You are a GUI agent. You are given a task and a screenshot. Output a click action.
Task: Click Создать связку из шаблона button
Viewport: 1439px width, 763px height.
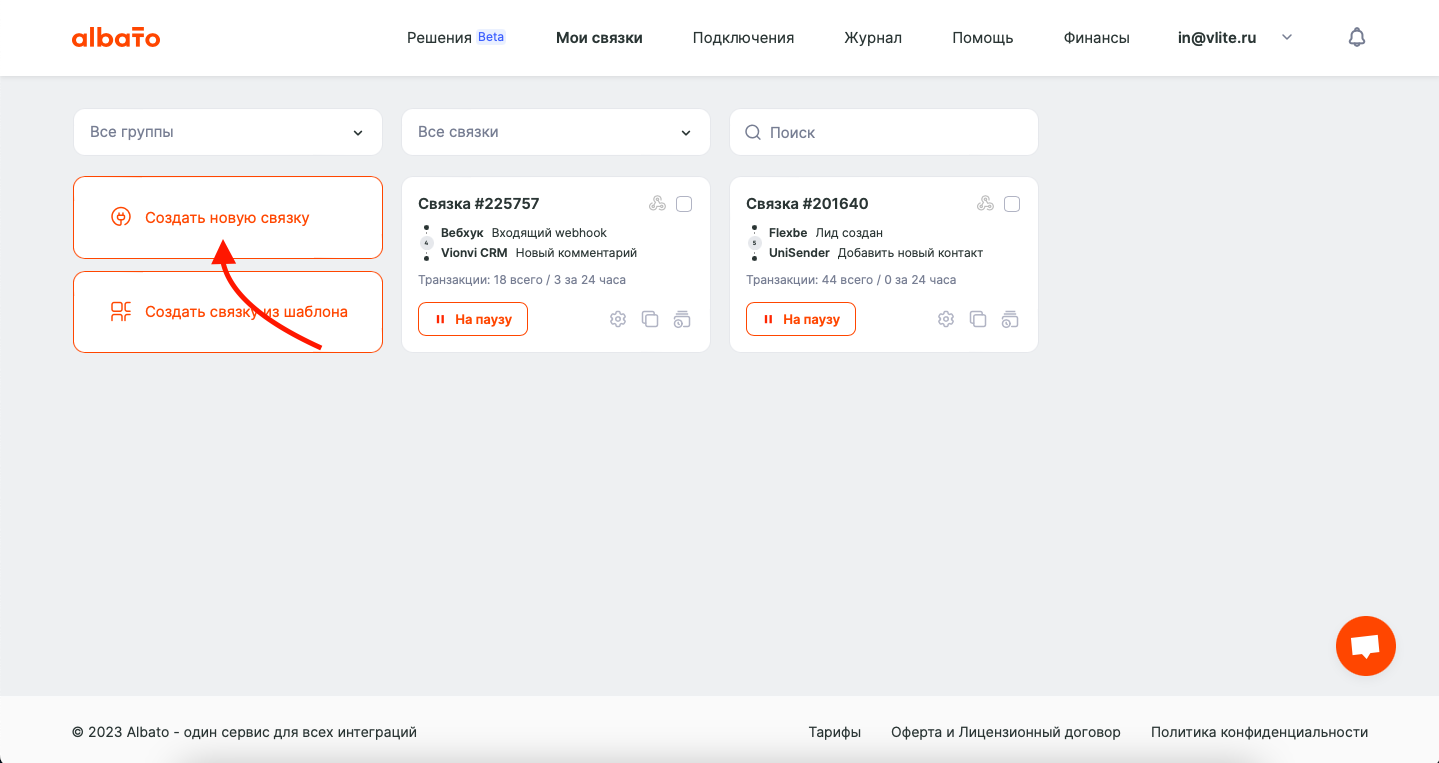pyautogui.click(x=228, y=312)
